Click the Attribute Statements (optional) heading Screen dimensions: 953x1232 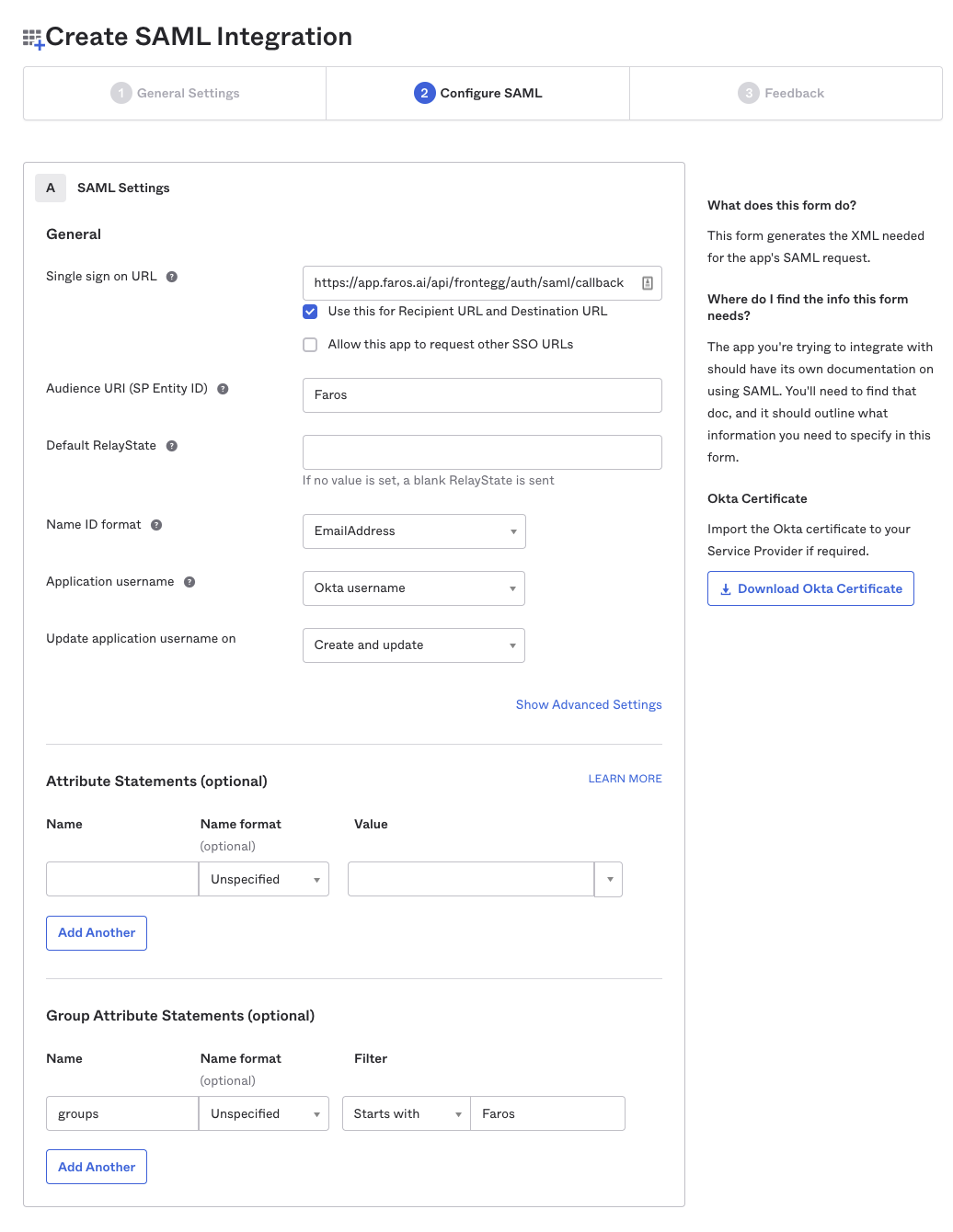(x=156, y=781)
